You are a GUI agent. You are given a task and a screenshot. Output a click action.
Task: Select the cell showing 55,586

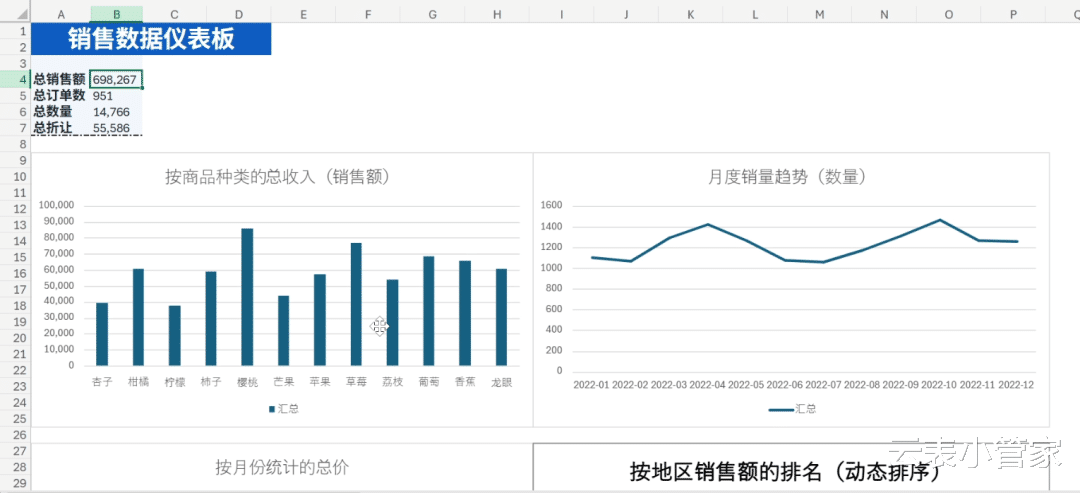pyautogui.click(x=116, y=127)
